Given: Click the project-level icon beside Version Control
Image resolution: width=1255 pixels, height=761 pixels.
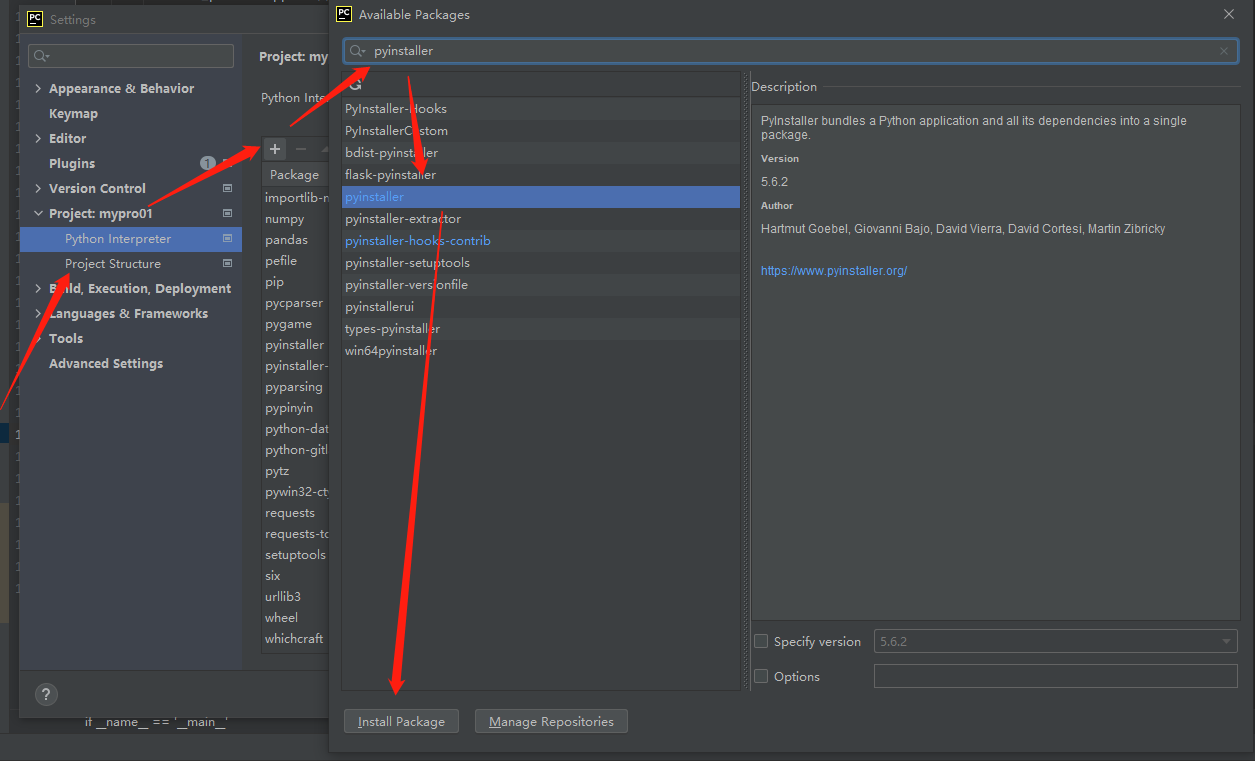Looking at the screenshot, I should tap(227, 189).
